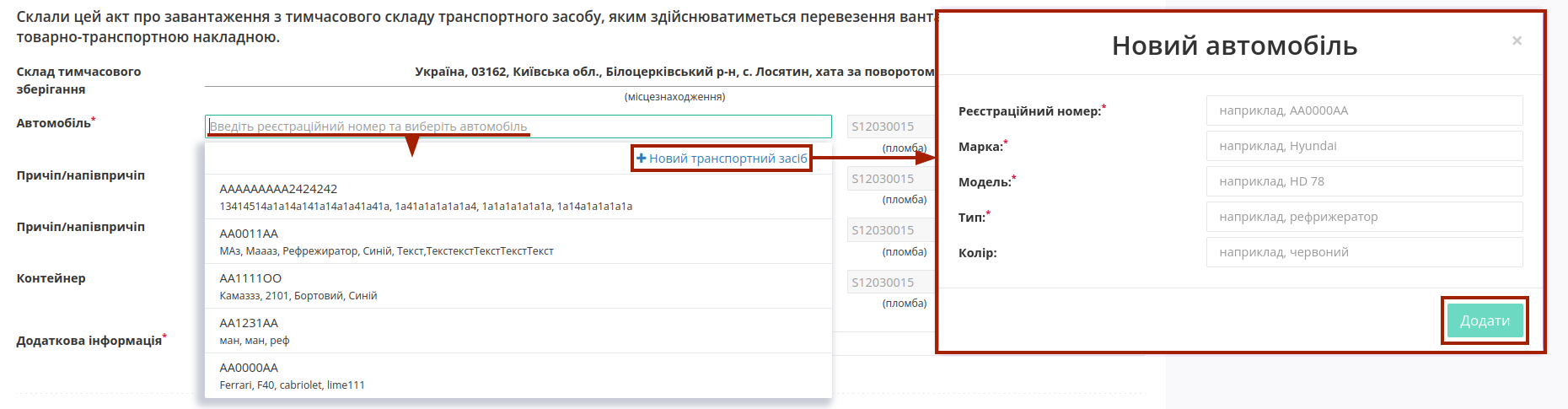
Task: Click the Марка input field
Action: (x=1364, y=146)
